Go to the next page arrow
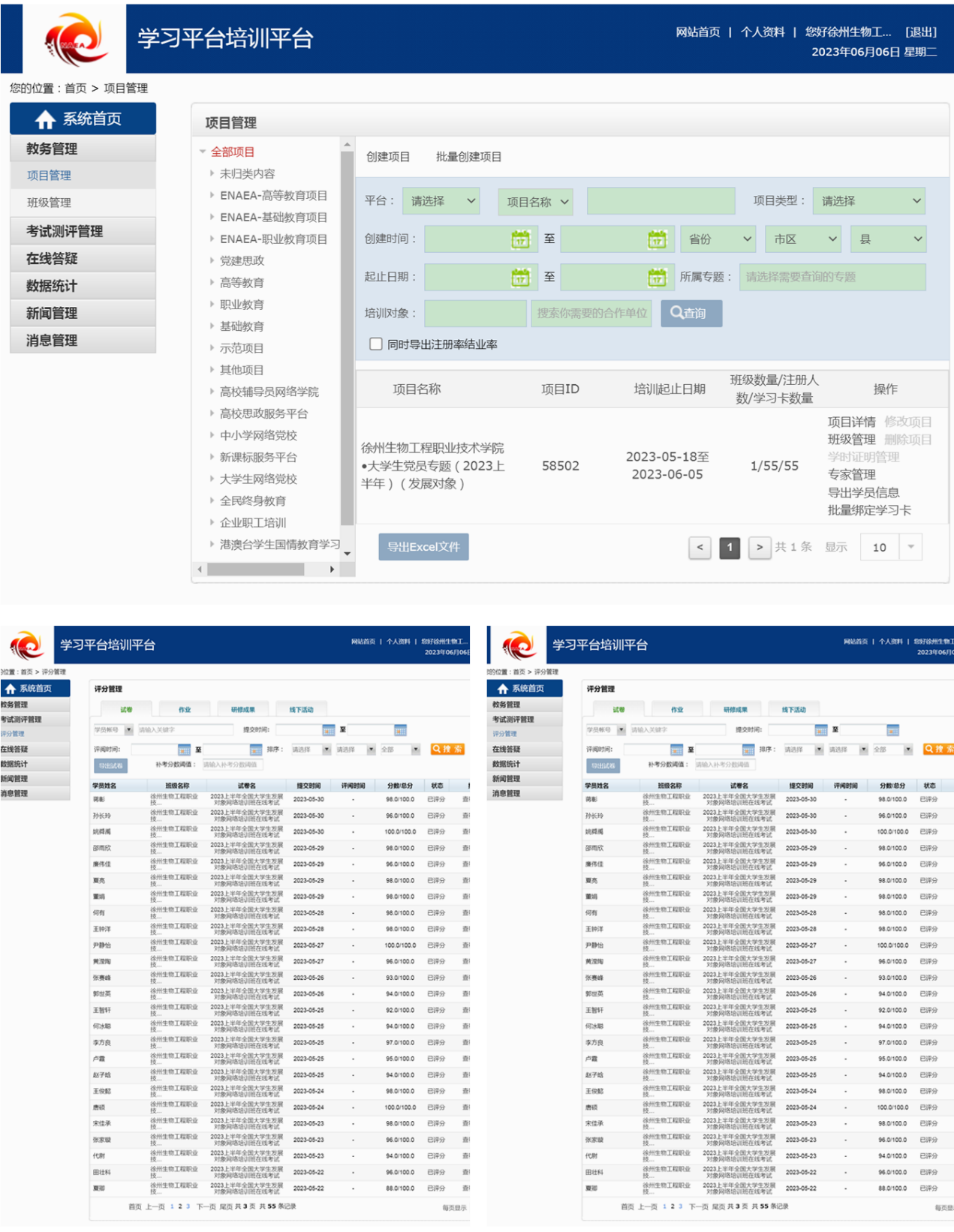 point(759,548)
